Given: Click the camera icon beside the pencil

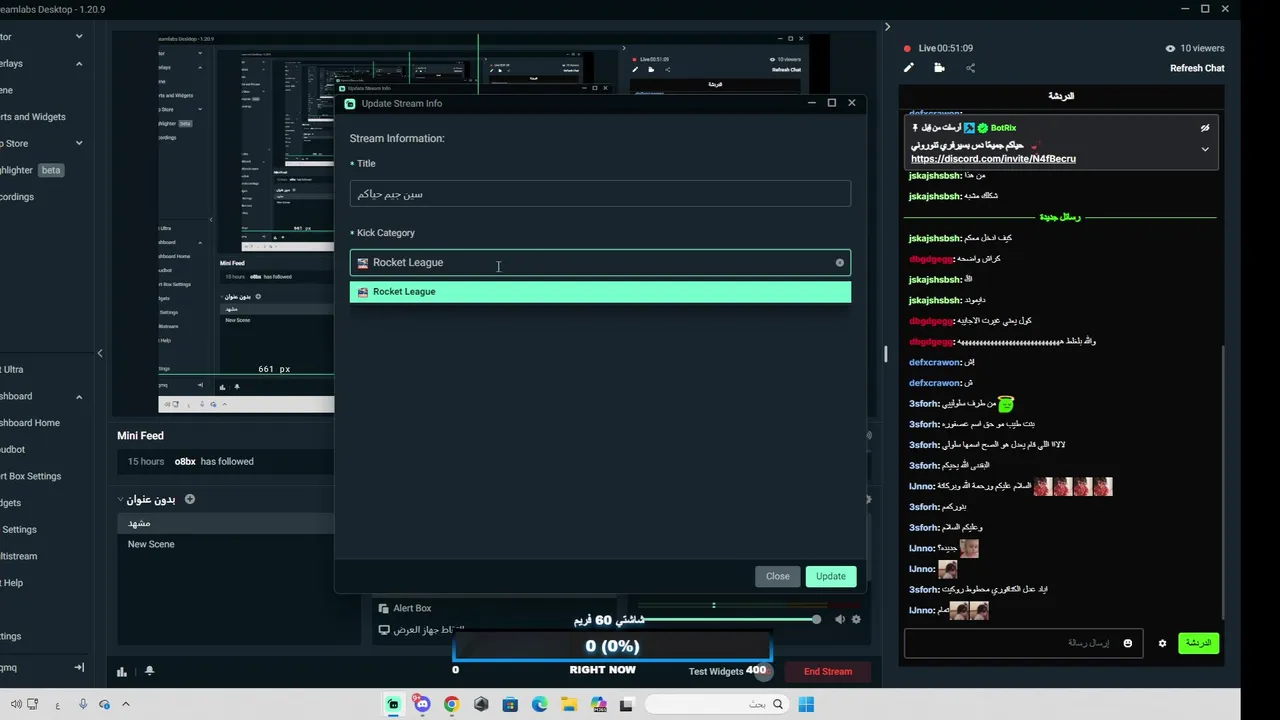Looking at the screenshot, I should tap(939, 68).
